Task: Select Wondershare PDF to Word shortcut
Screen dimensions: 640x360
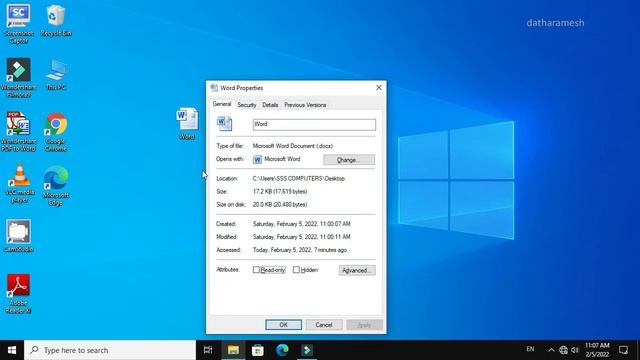Action: point(18,131)
